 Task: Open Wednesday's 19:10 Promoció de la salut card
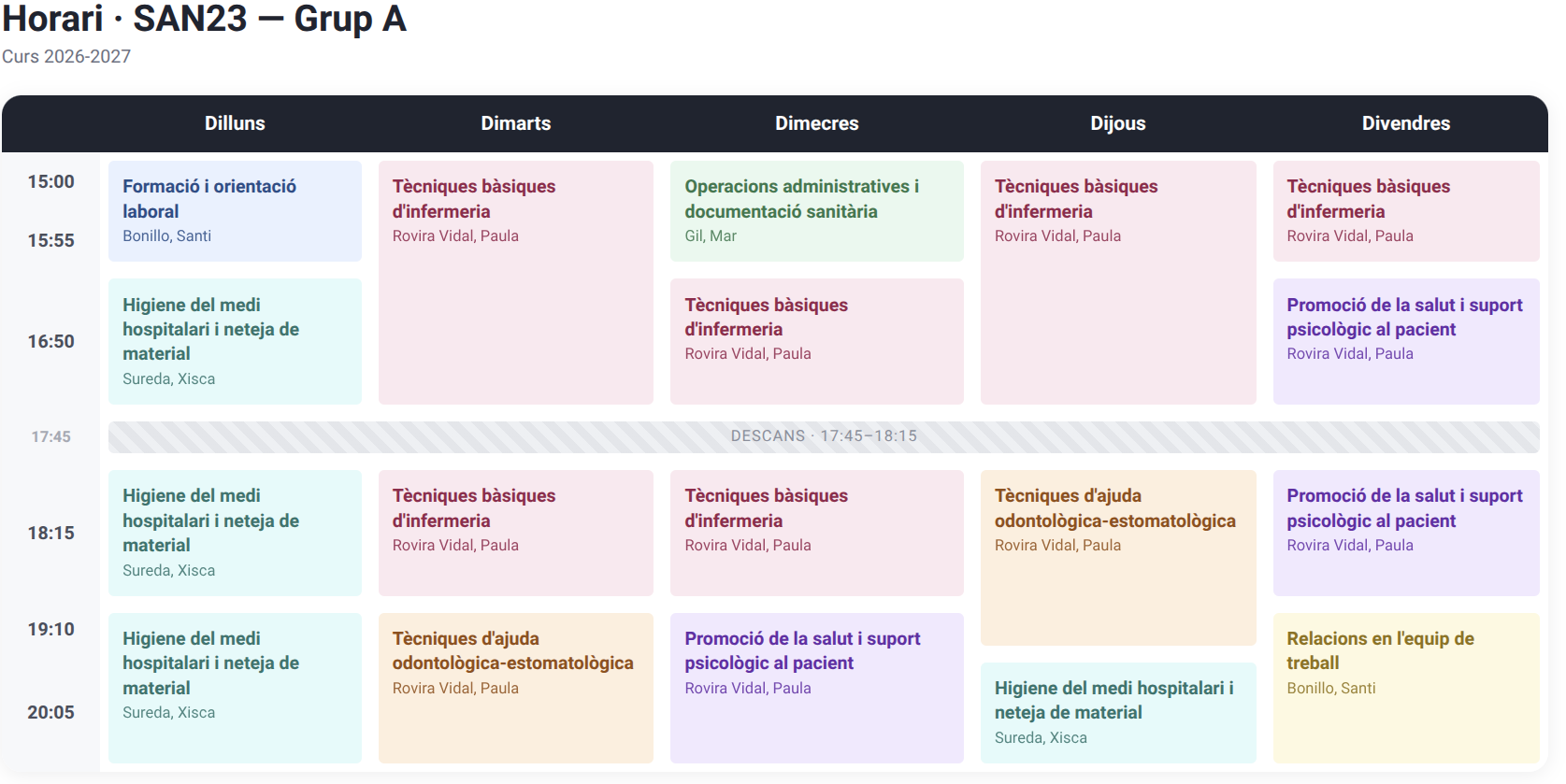tap(817, 688)
